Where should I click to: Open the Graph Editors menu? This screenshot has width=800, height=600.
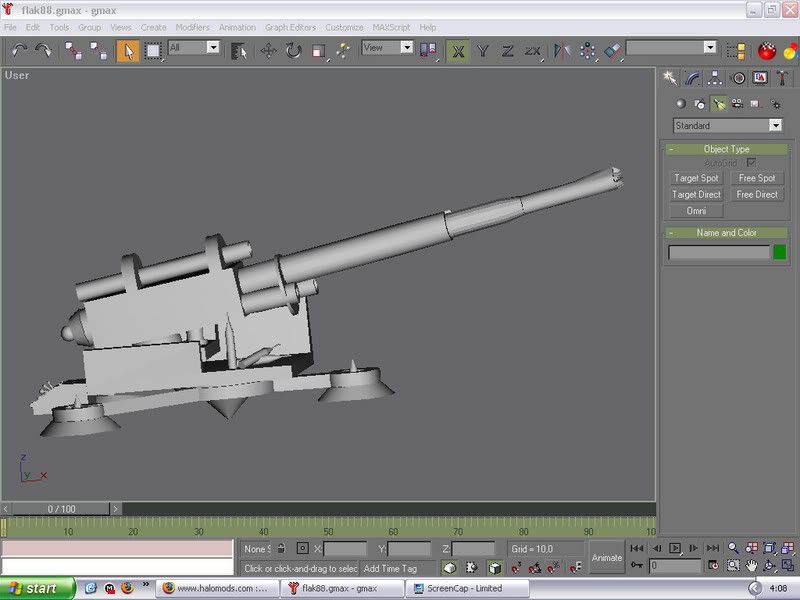click(x=290, y=27)
